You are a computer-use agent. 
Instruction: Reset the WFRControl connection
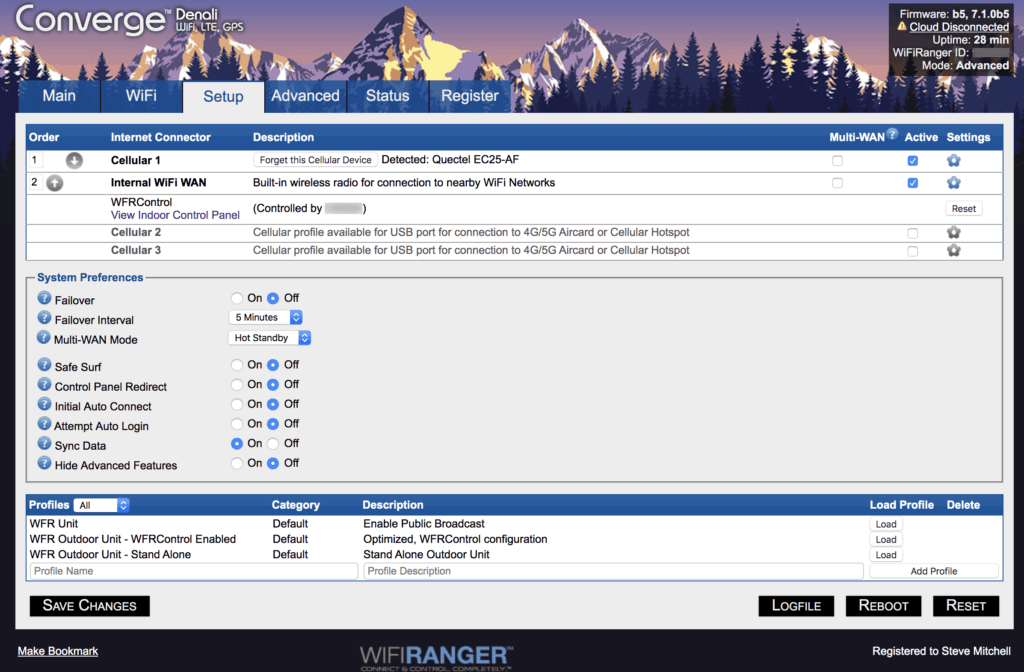pyautogui.click(x=963, y=209)
